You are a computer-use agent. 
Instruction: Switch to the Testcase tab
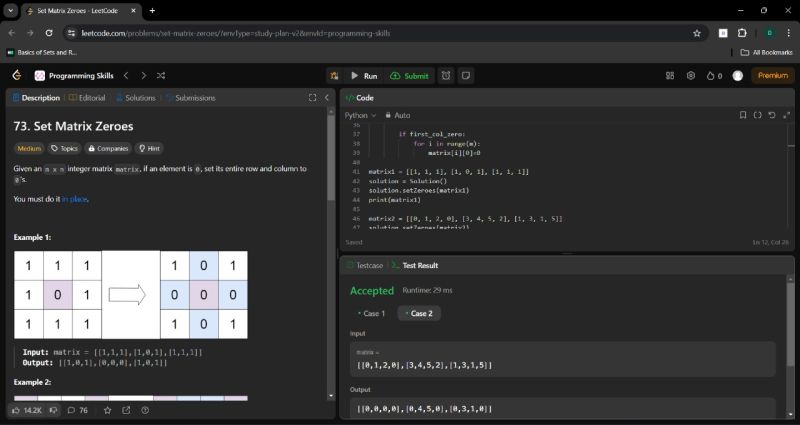364,265
